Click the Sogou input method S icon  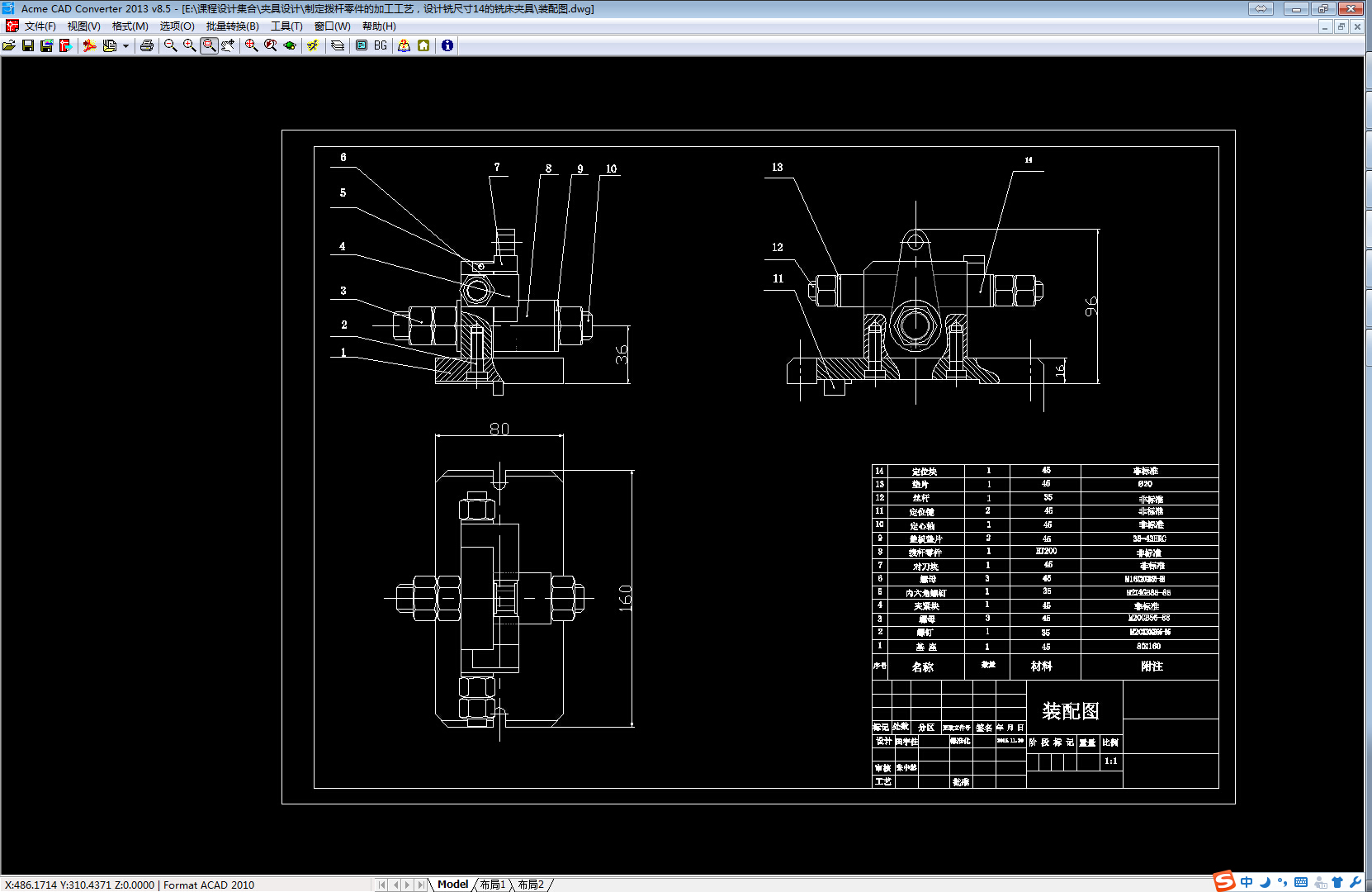pyautogui.click(x=1224, y=881)
